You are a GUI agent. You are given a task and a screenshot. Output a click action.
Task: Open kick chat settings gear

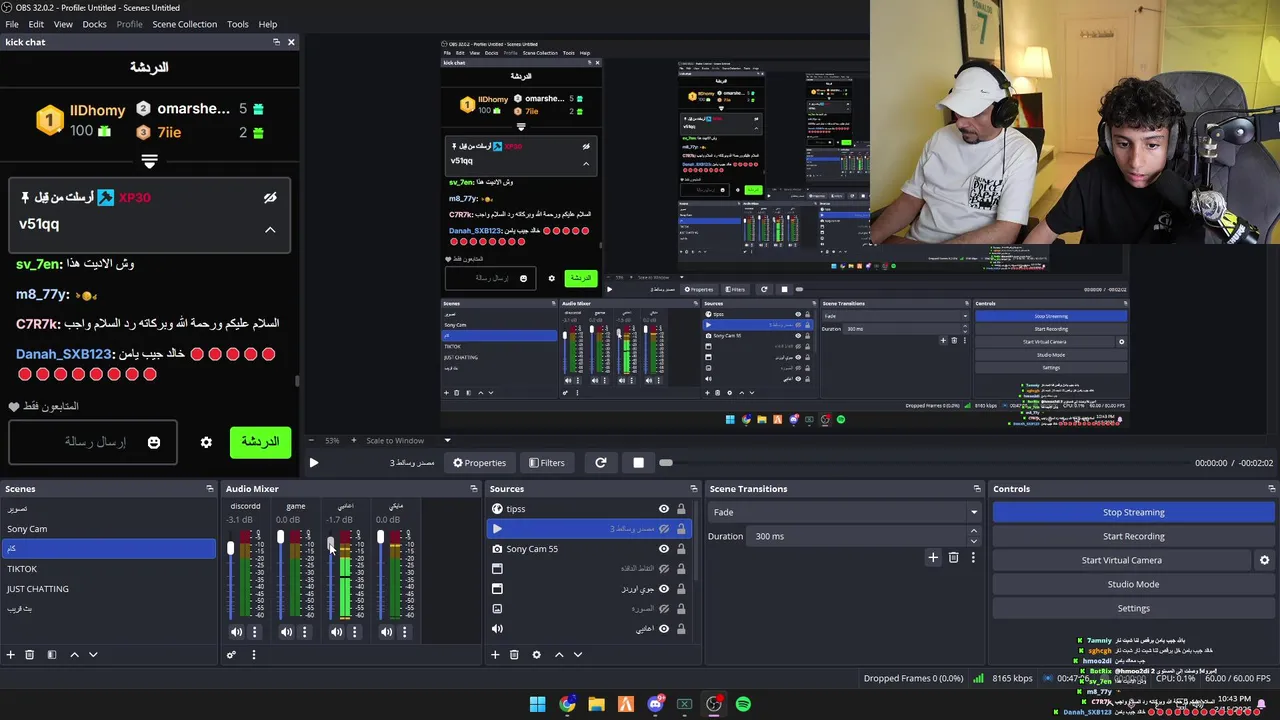206,442
